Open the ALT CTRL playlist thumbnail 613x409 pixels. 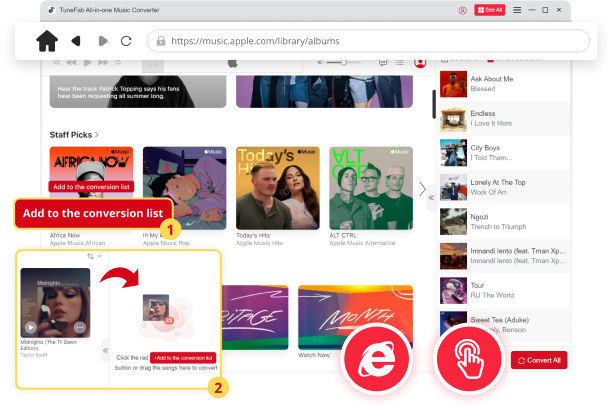point(368,187)
